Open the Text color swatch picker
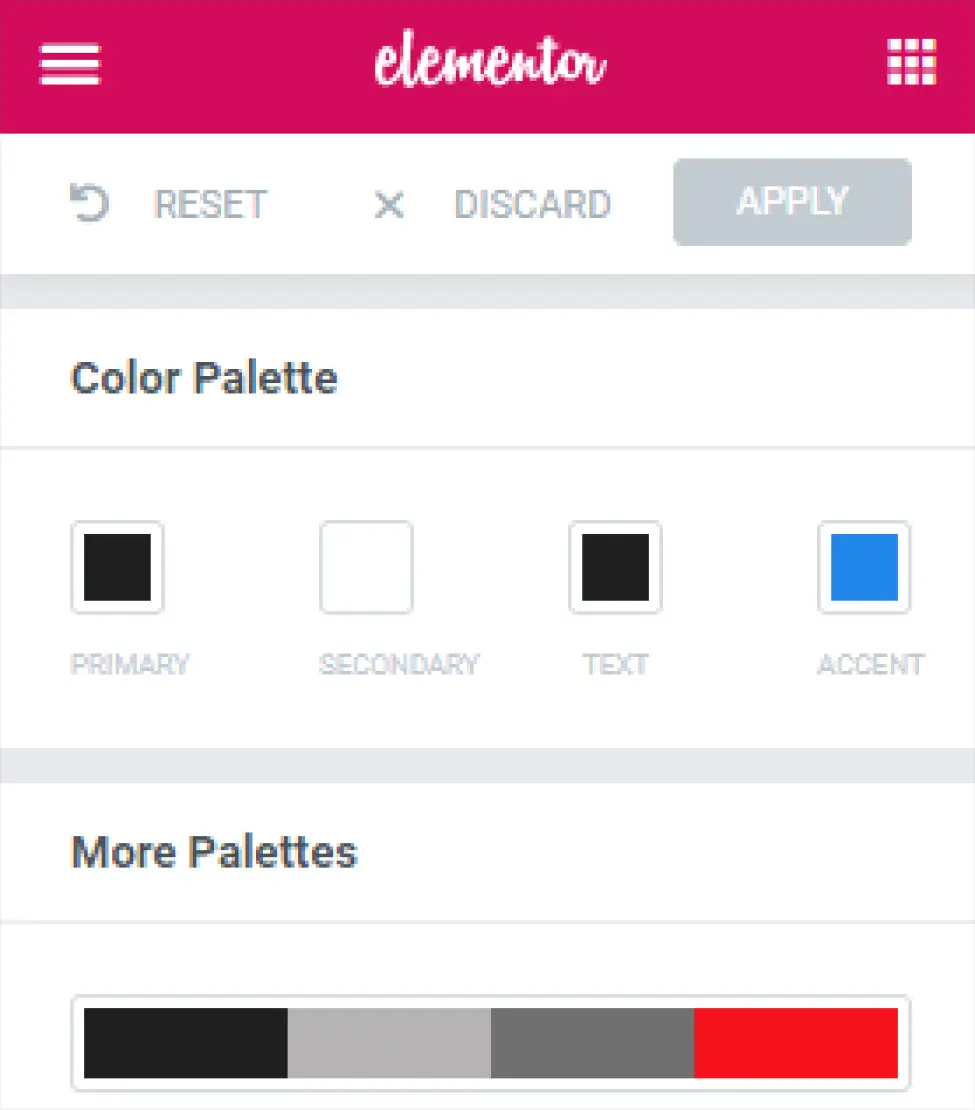The width and height of the screenshot is (975, 1110). click(615, 567)
